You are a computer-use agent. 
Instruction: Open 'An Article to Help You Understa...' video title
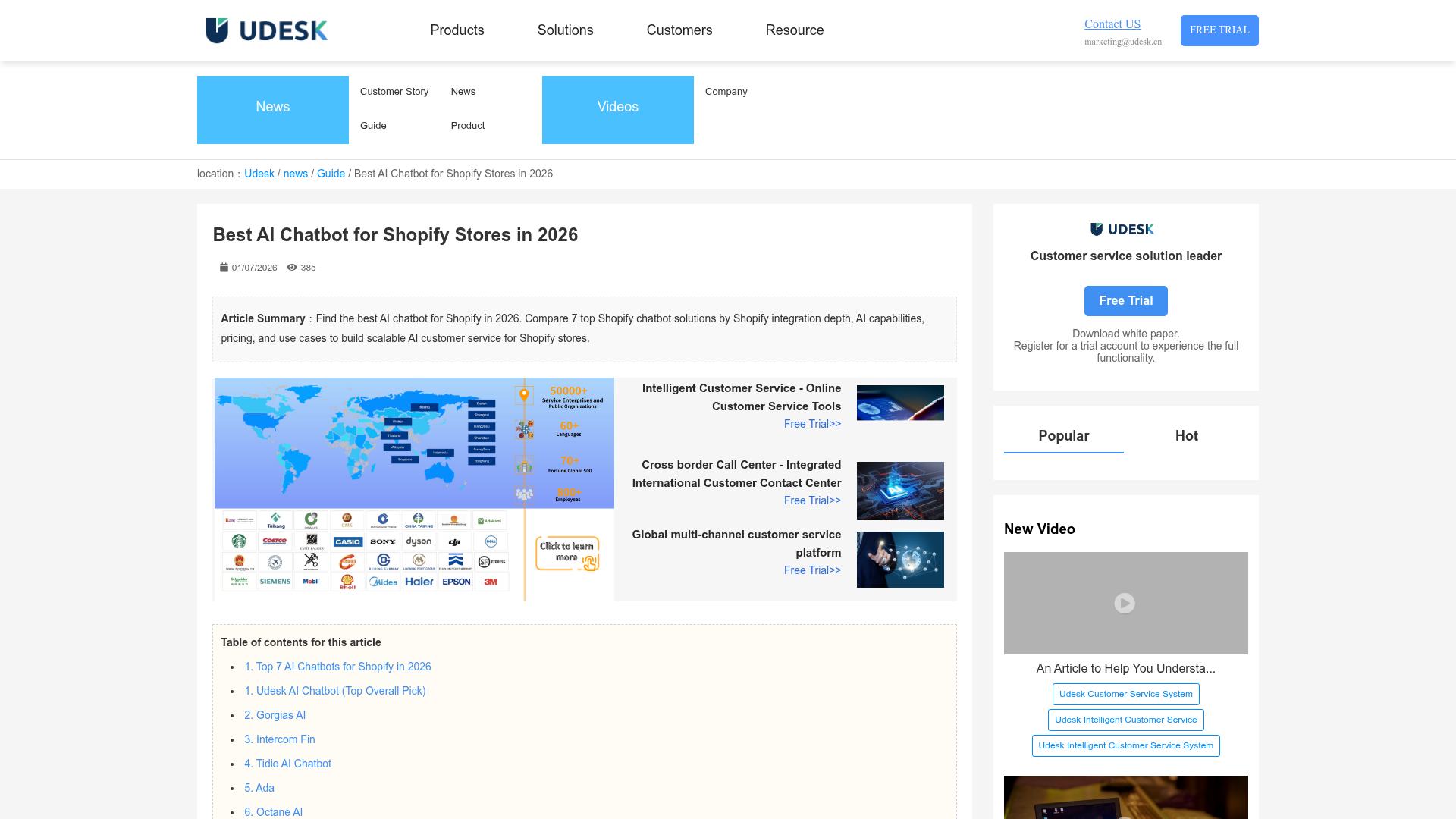1125,669
